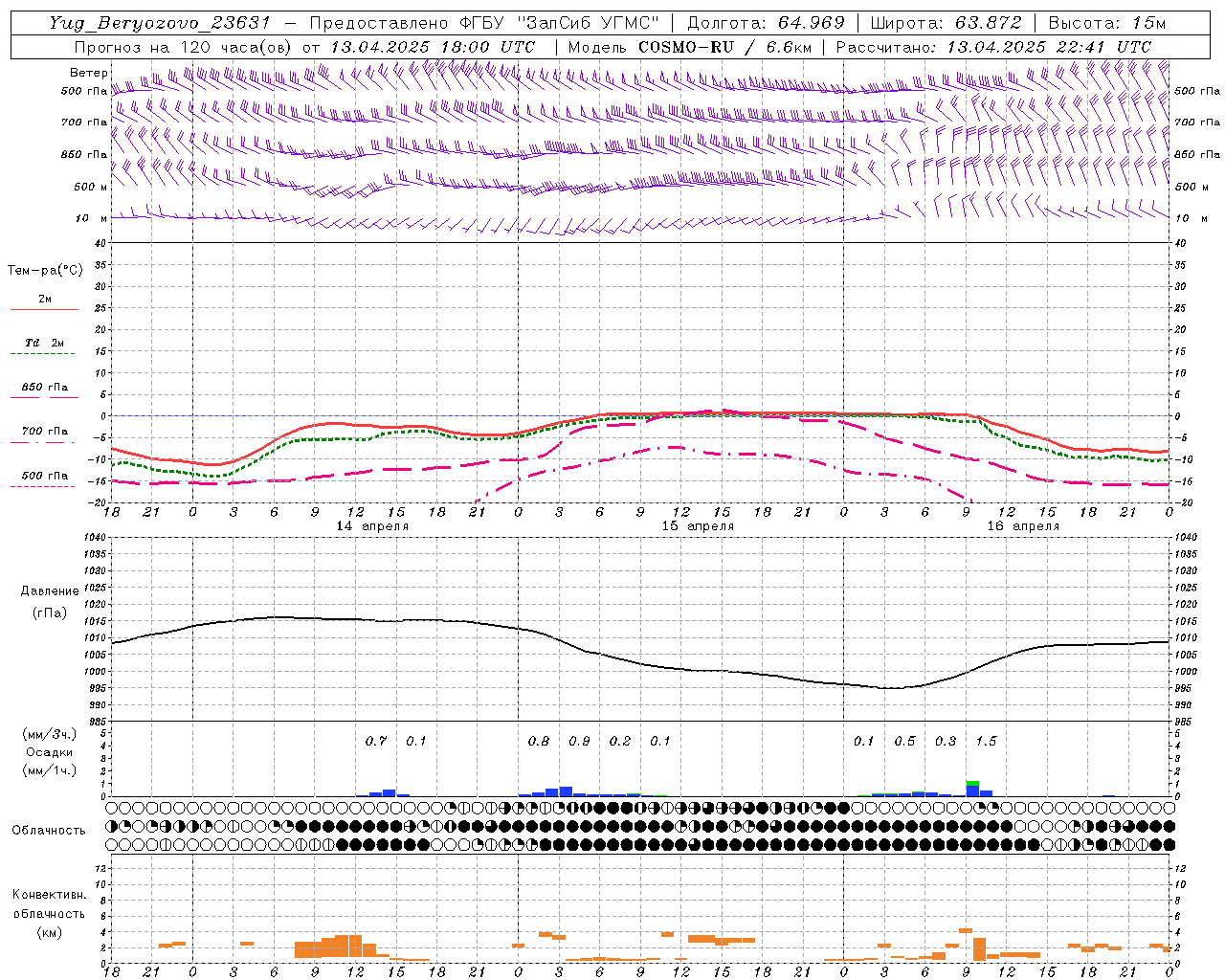Click the Давление pressure panel label
The width and height of the screenshot is (1225, 980).
coord(50,591)
